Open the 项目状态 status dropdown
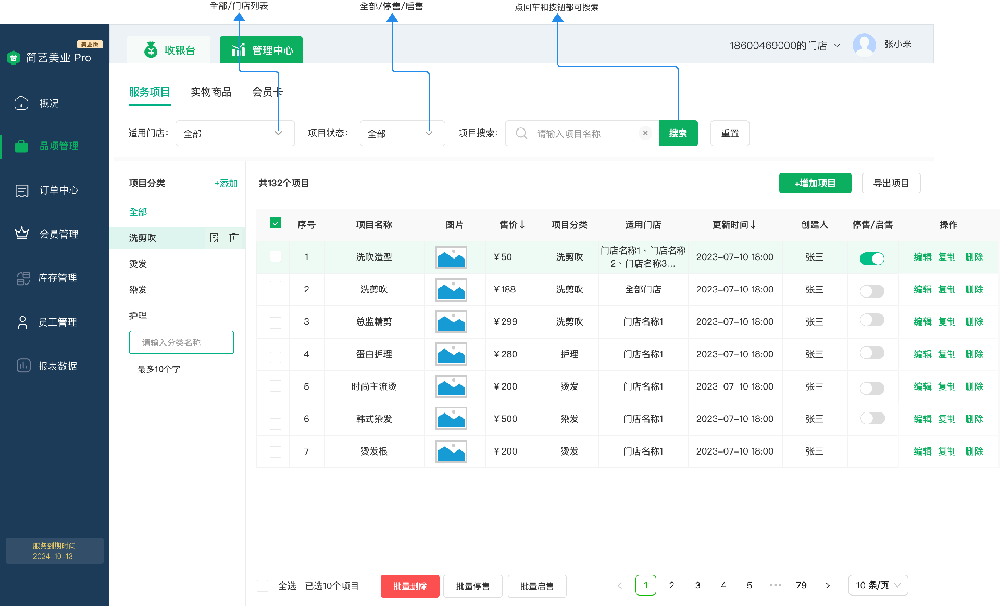 tap(402, 133)
